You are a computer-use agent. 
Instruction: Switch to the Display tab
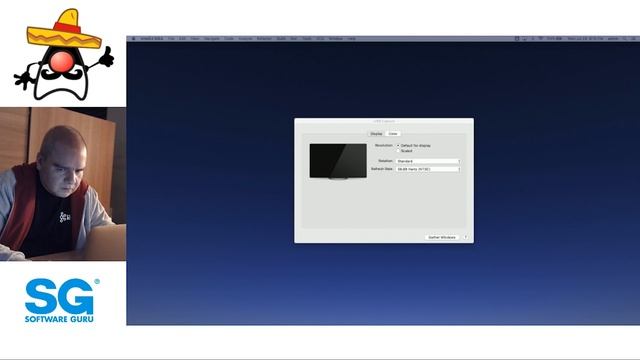pyautogui.click(x=376, y=134)
